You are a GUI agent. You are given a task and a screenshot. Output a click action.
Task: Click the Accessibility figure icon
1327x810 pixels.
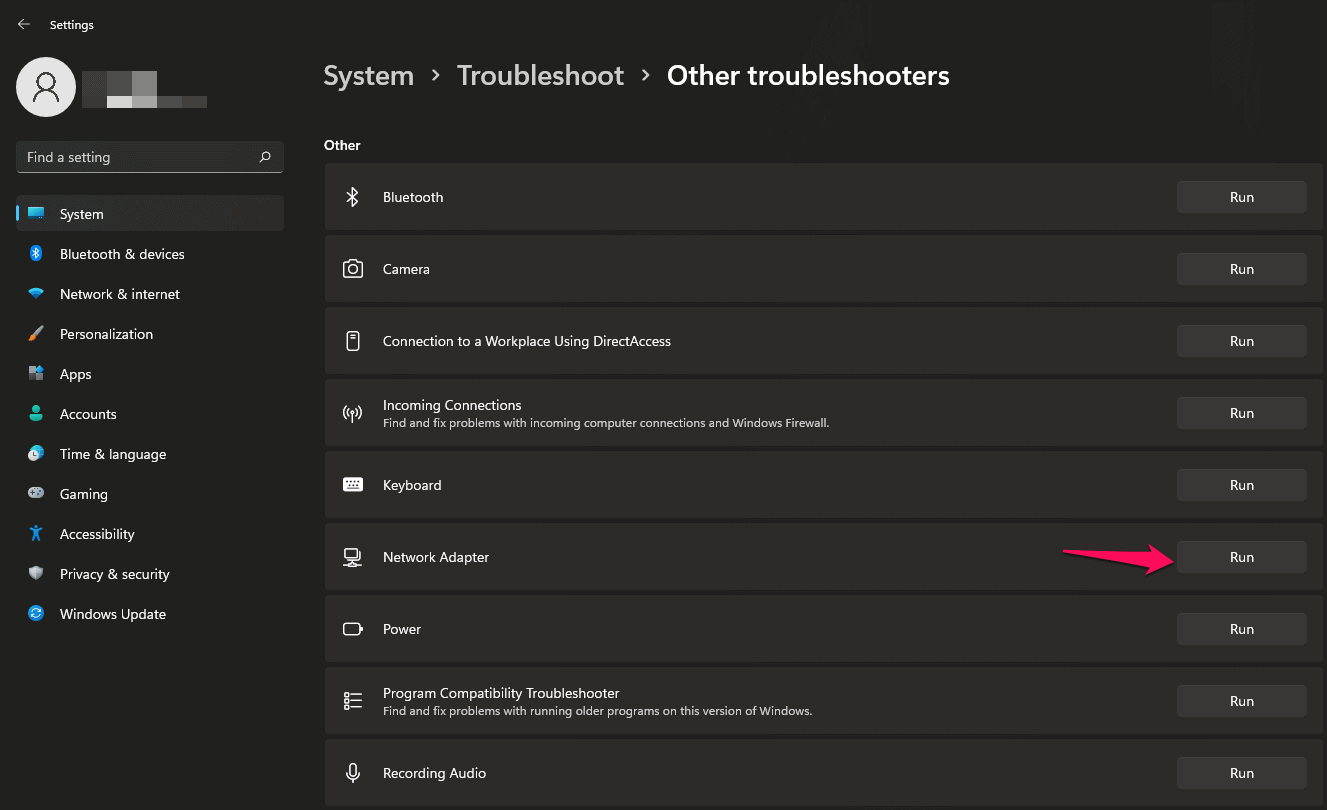pos(36,534)
